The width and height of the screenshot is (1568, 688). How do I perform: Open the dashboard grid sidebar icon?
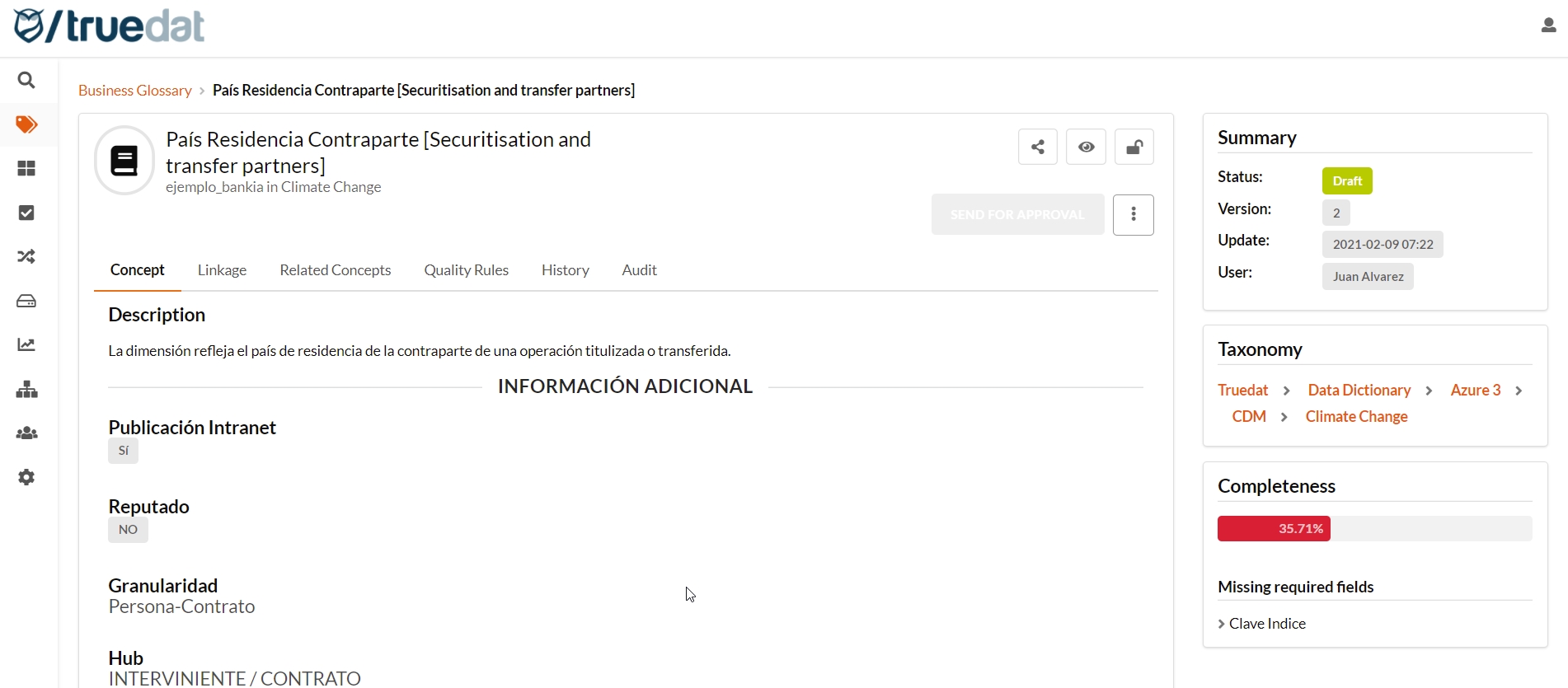pyautogui.click(x=26, y=169)
